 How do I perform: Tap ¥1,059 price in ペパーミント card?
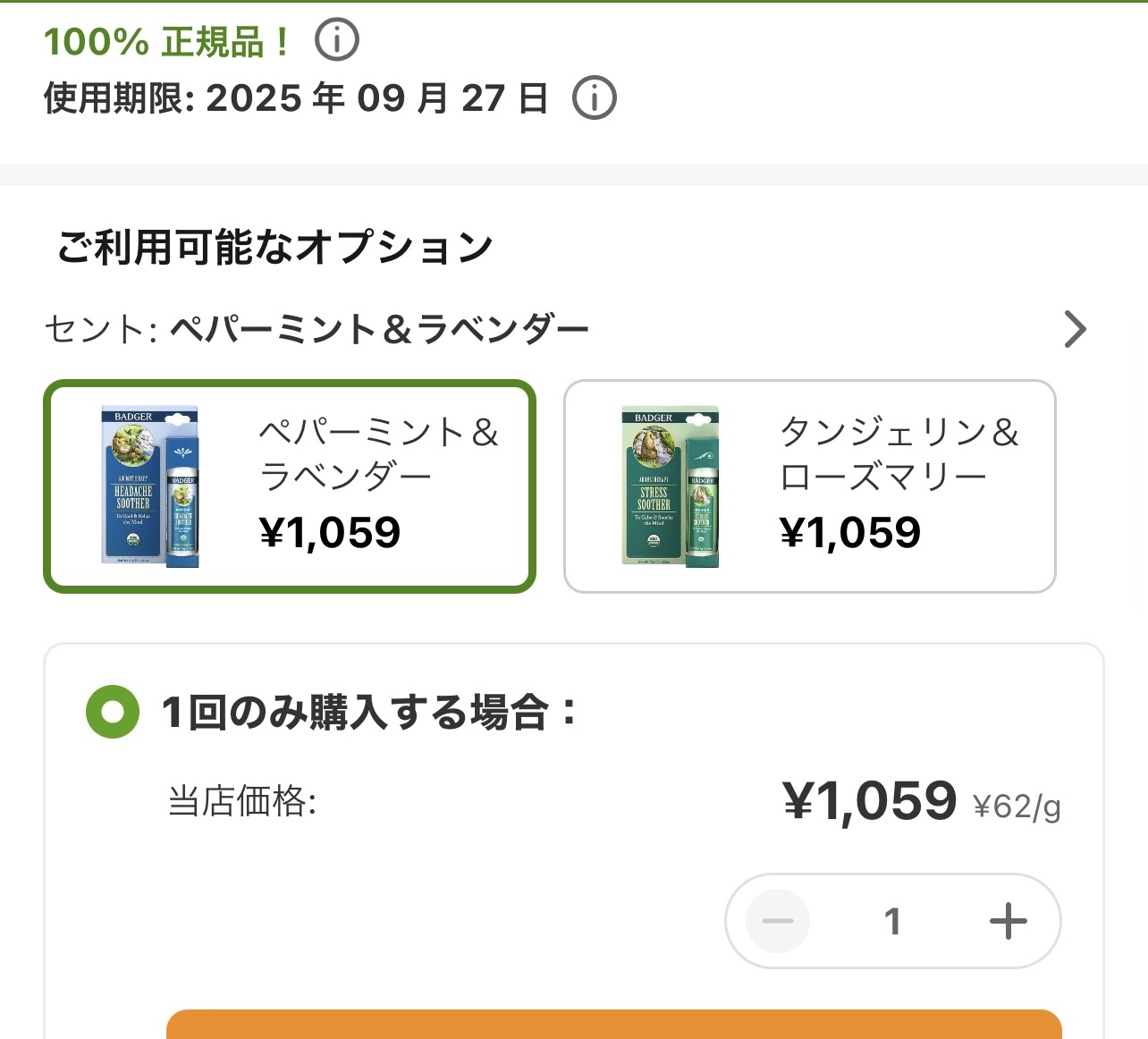point(330,533)
